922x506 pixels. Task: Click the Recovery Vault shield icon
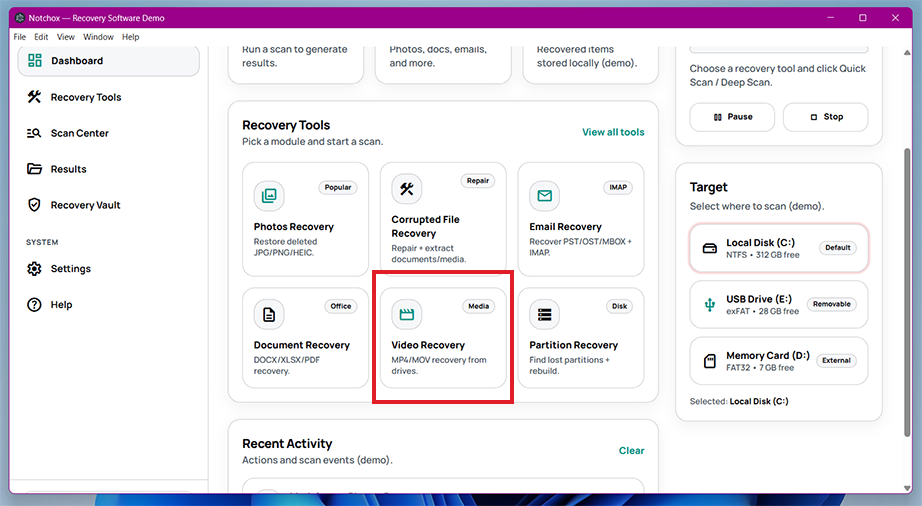[x=34, y=205]
